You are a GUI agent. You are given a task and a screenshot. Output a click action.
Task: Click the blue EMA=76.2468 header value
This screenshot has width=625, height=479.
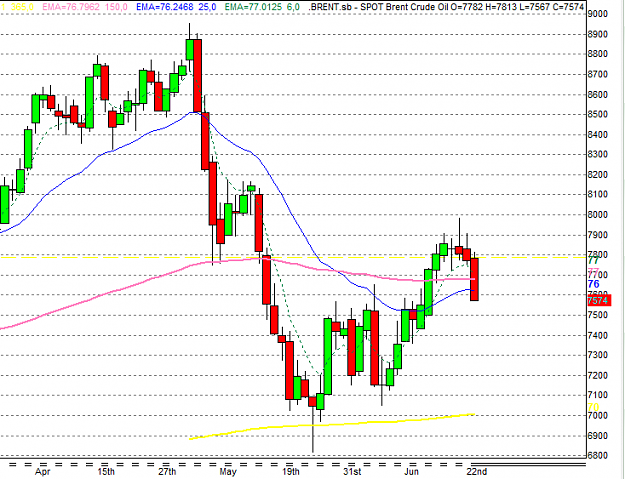point(165,7)
